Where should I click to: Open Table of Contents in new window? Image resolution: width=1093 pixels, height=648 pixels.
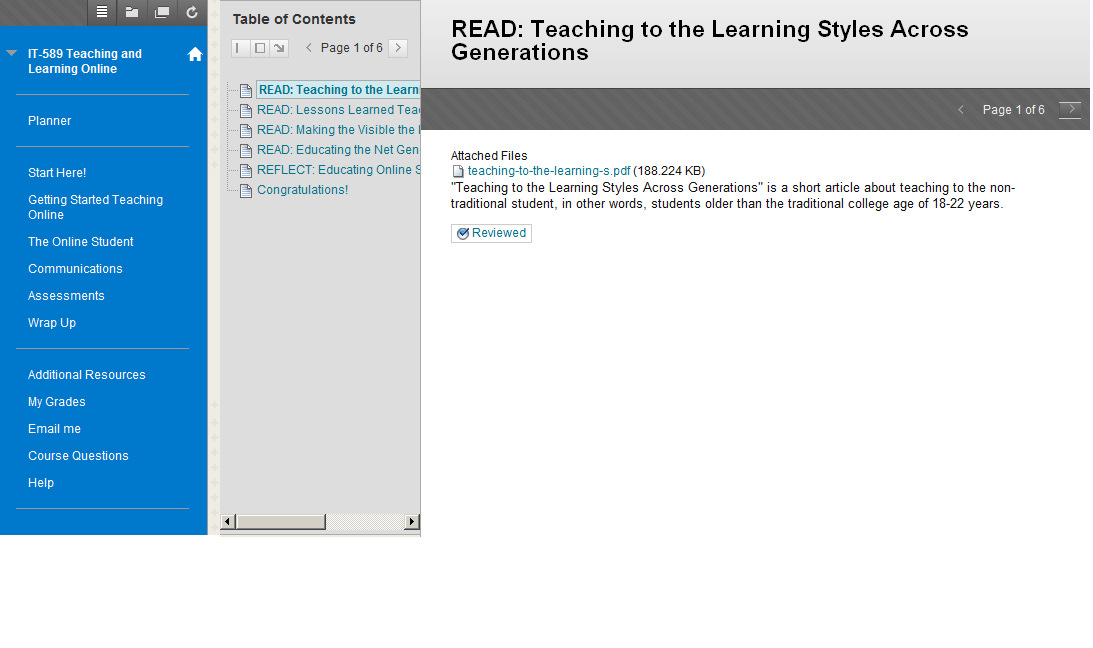click(278, 47)
